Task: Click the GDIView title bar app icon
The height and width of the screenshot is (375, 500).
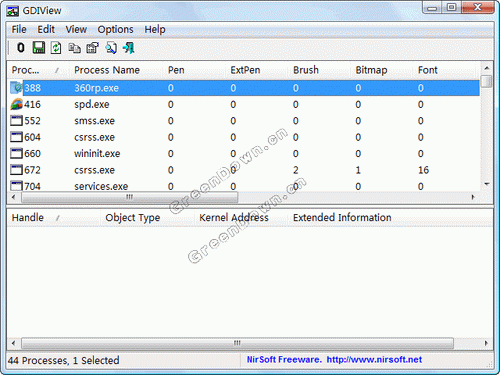Action: coord(13,11)
